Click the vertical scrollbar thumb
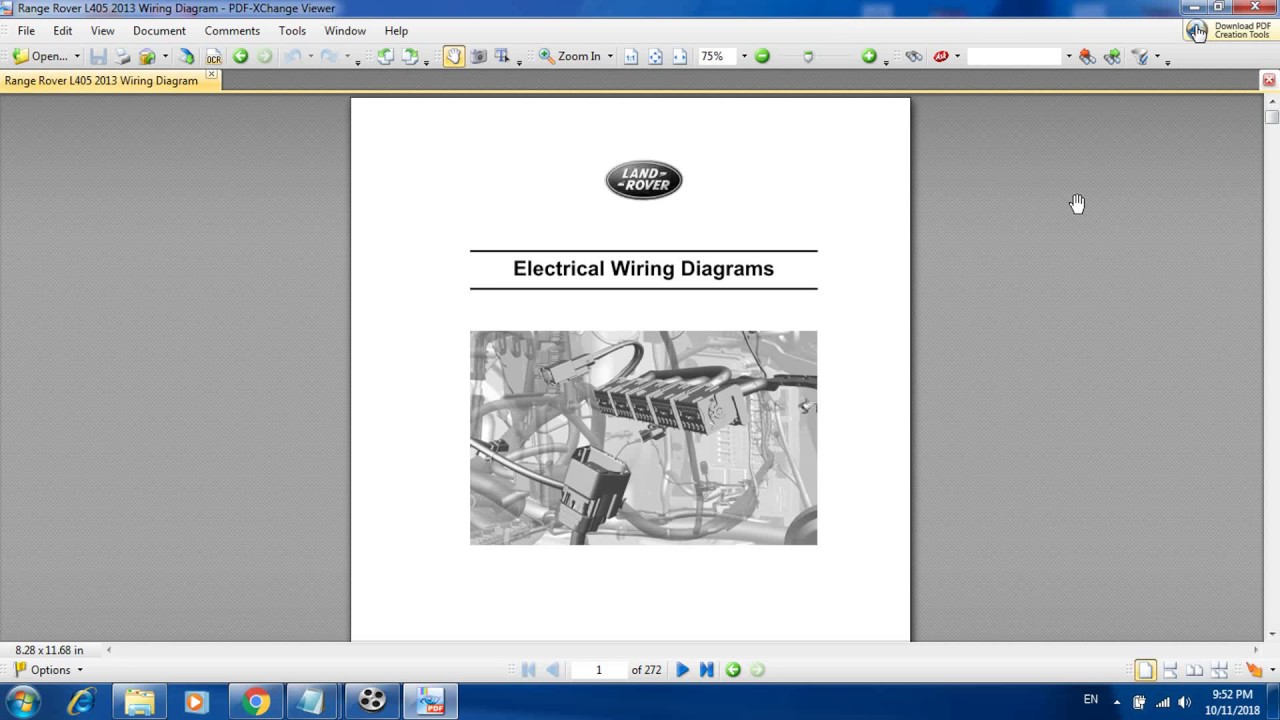 point(1272,116)
